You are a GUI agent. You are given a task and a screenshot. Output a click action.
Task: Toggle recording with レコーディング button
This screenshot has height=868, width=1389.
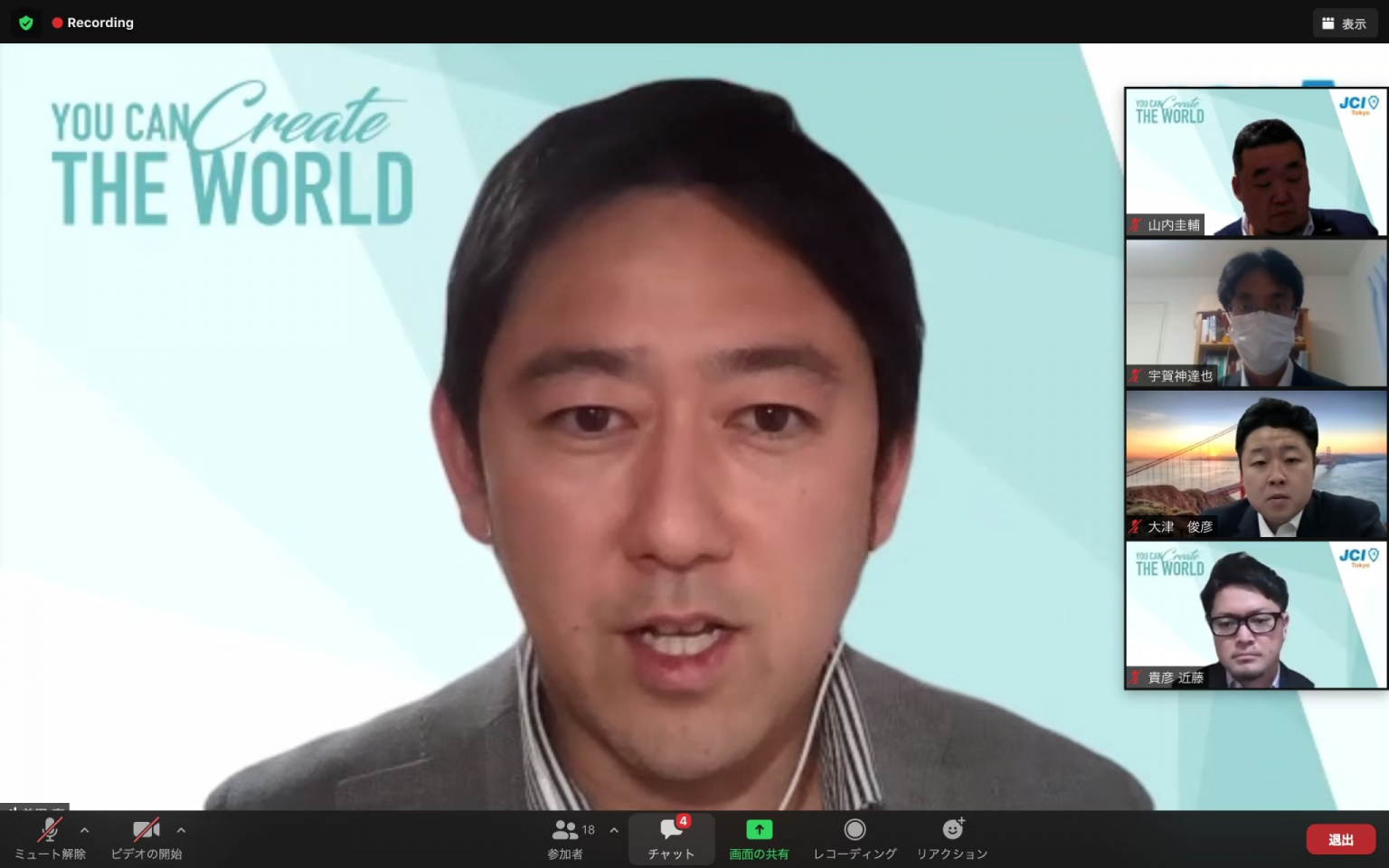[855, 838]
